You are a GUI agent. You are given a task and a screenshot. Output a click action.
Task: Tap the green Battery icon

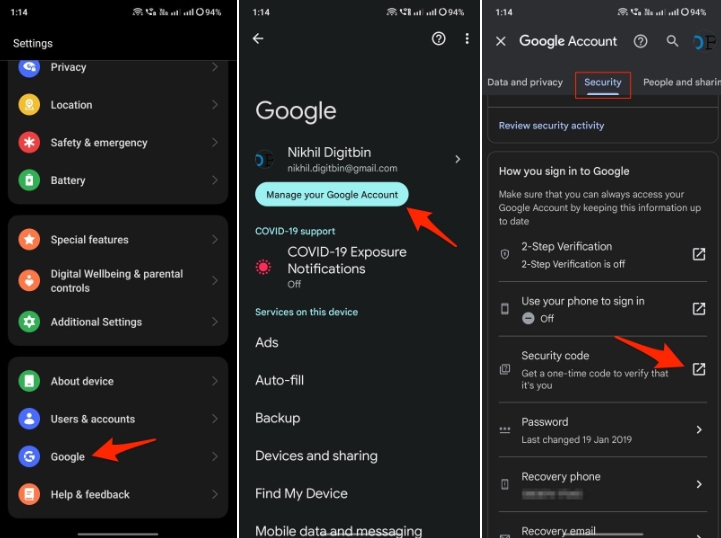click(x=29, y=180)
